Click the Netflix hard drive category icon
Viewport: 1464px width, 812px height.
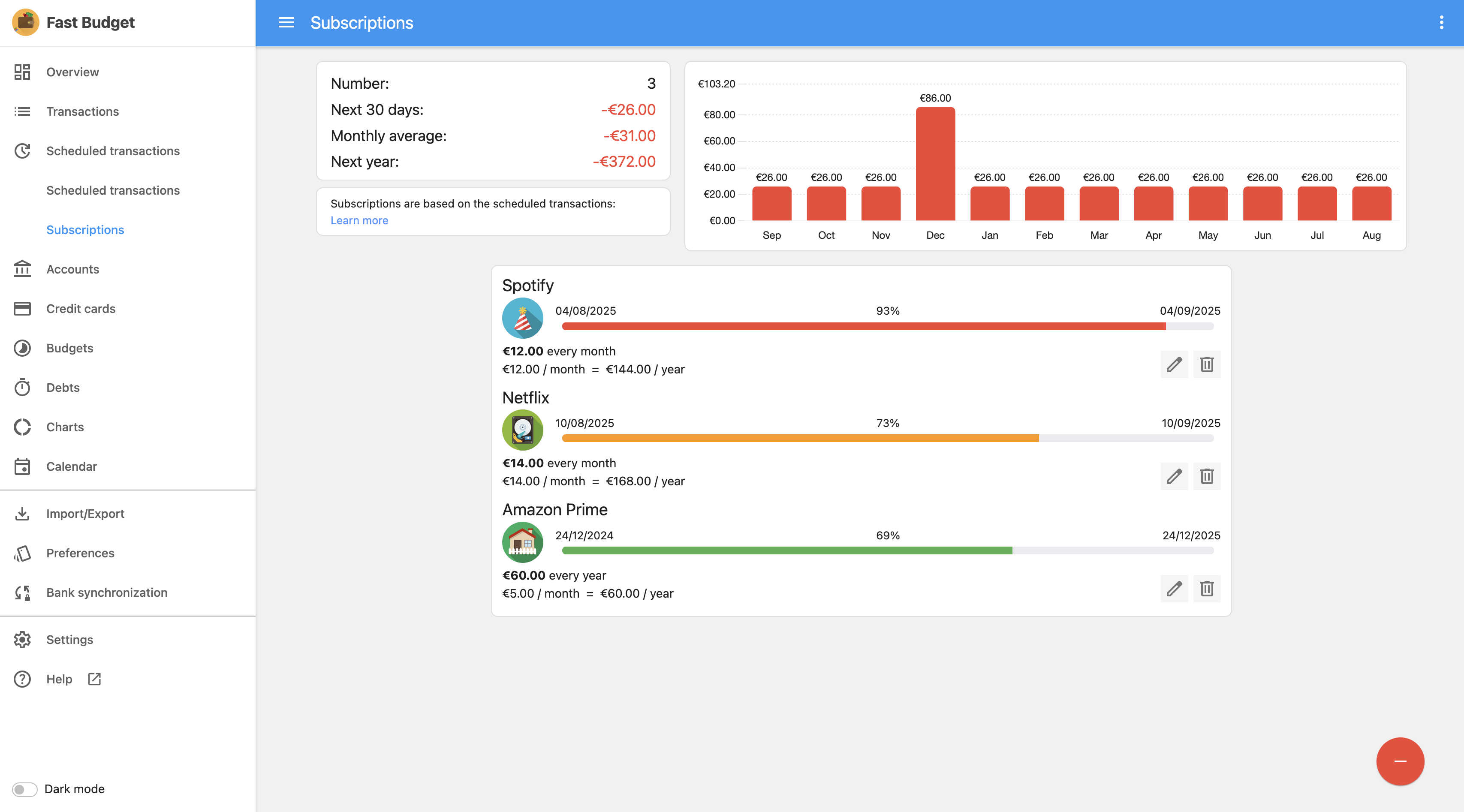pyautogui.click(x=522, y=430)
